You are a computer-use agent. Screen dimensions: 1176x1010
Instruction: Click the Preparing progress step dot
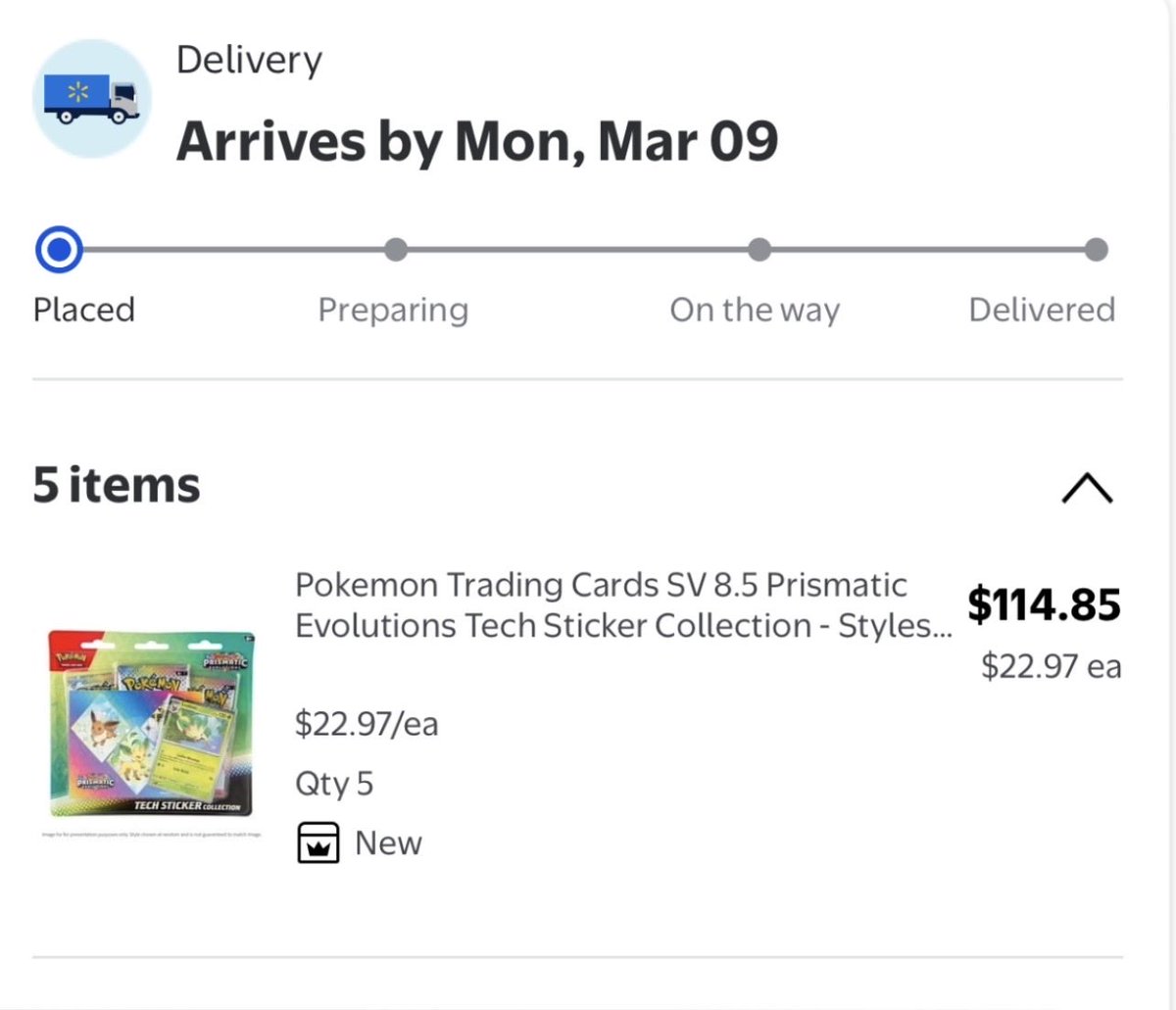coord(395,250)
